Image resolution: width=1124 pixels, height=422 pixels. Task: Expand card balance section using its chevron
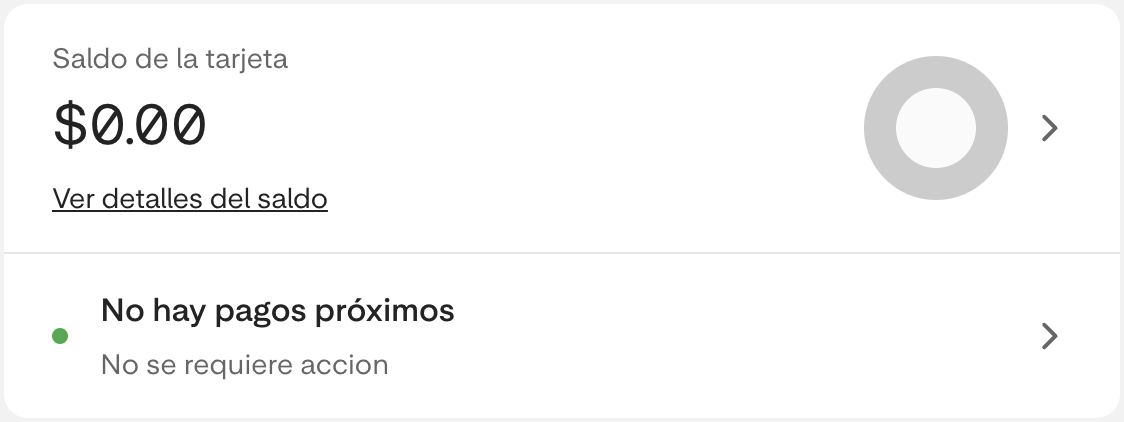click(x=1049, y=128)
